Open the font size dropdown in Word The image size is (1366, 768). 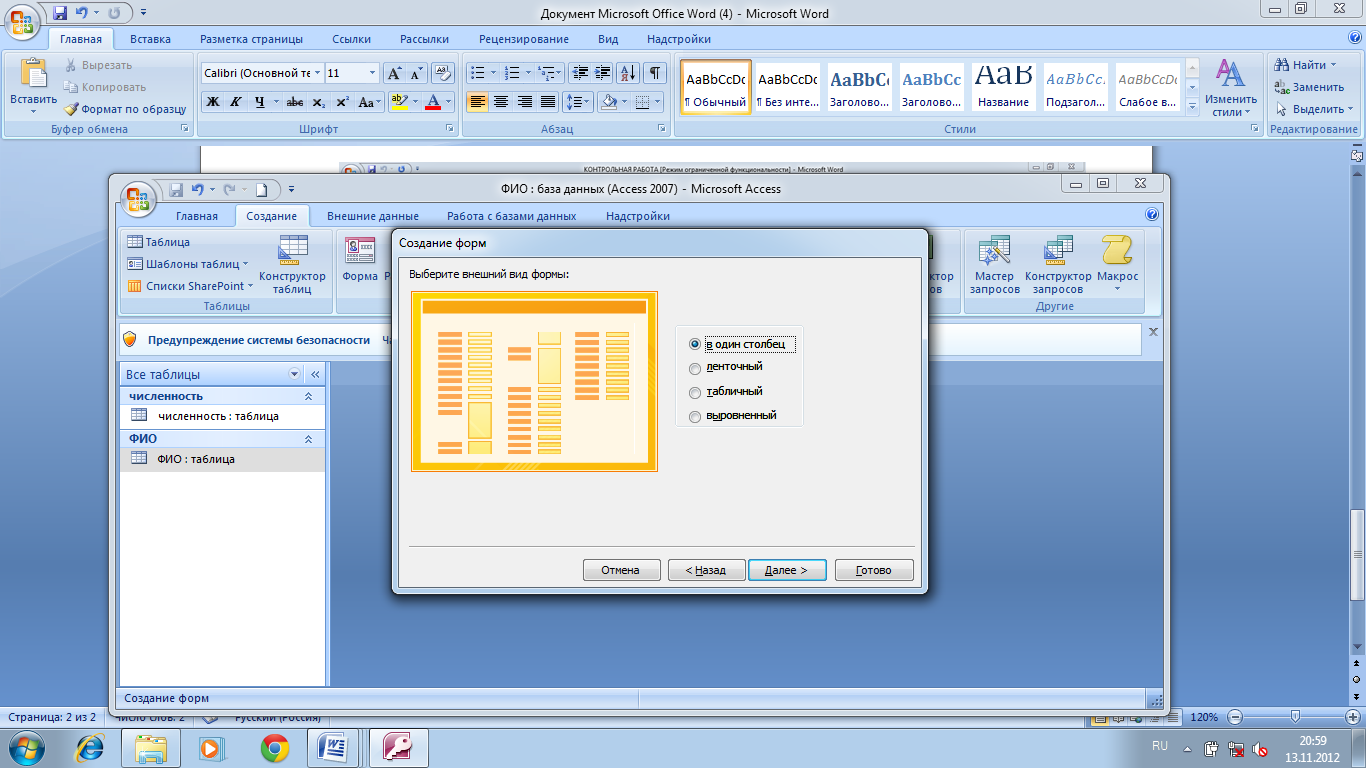[x=373, y=73]
